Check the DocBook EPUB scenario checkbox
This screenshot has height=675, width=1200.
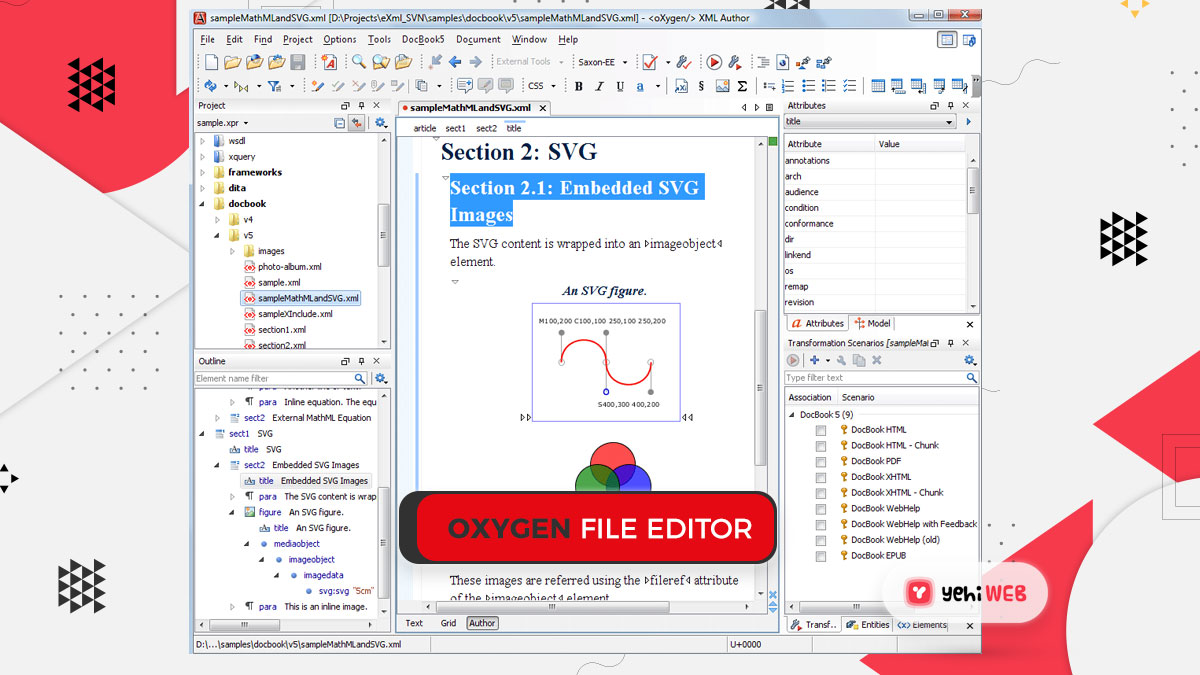pos(821,555)
